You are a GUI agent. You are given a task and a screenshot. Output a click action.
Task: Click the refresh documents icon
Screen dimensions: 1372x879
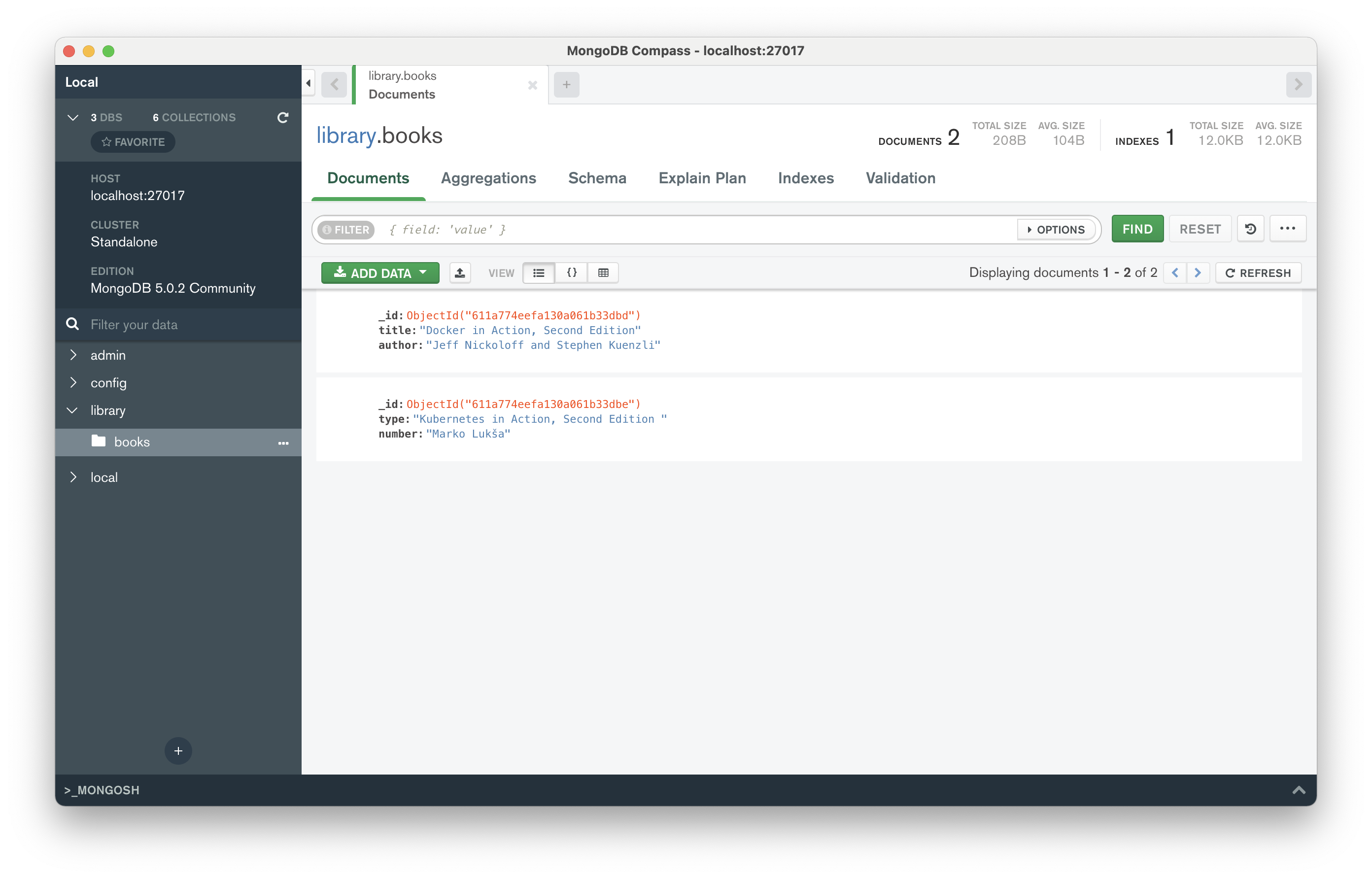coord(1258,272)
